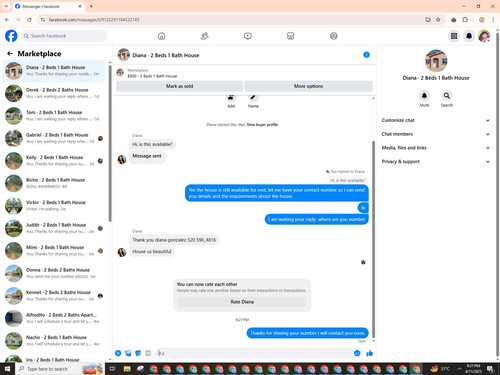Add people to the chat
This screenshot has width=500, height=375.
(x=231, y=98)
